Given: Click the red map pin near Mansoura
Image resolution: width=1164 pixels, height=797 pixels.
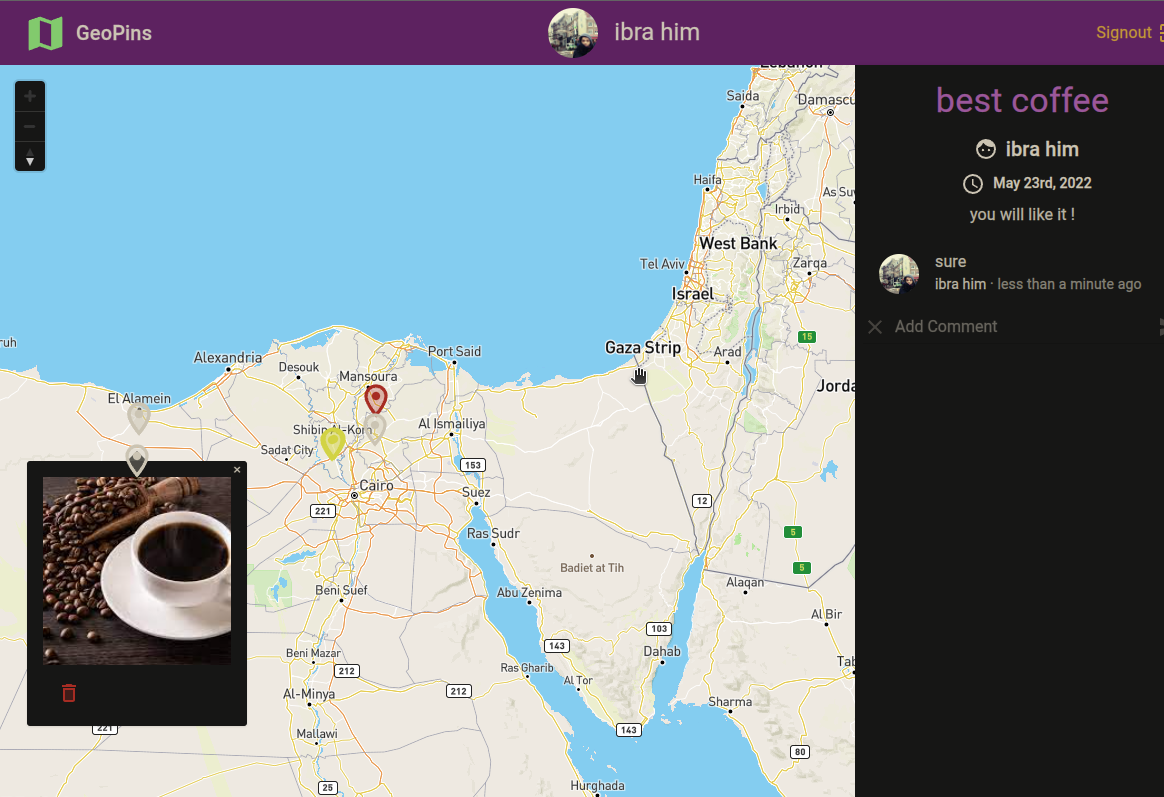Looking at the screenshot, I should coord(375,398).
